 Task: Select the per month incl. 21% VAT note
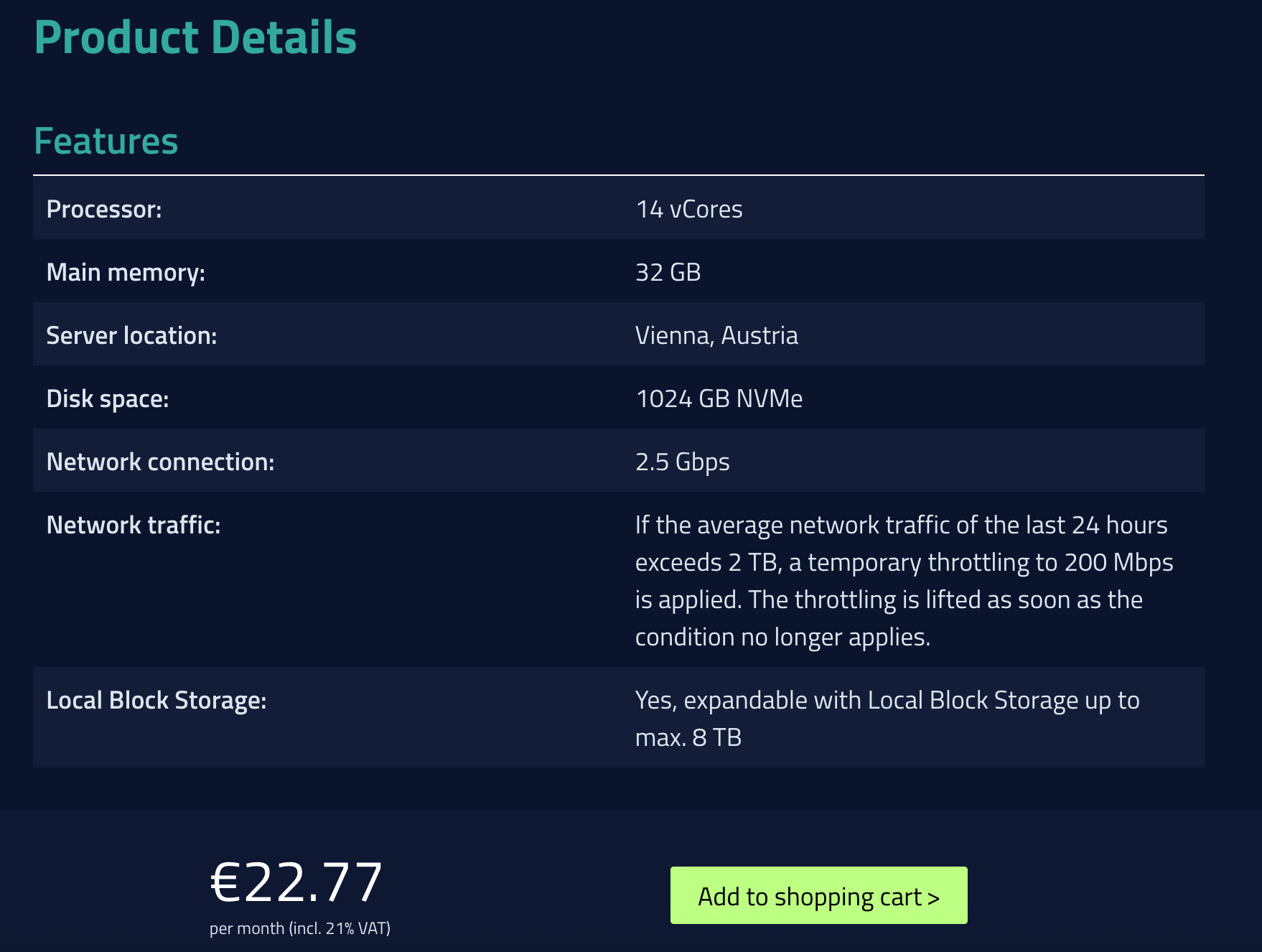click(x=300, y=928)
